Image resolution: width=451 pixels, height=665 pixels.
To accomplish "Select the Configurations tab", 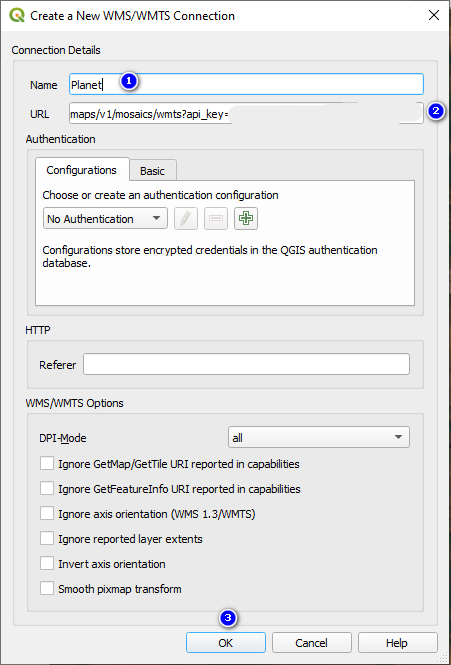I will (82, 170).
